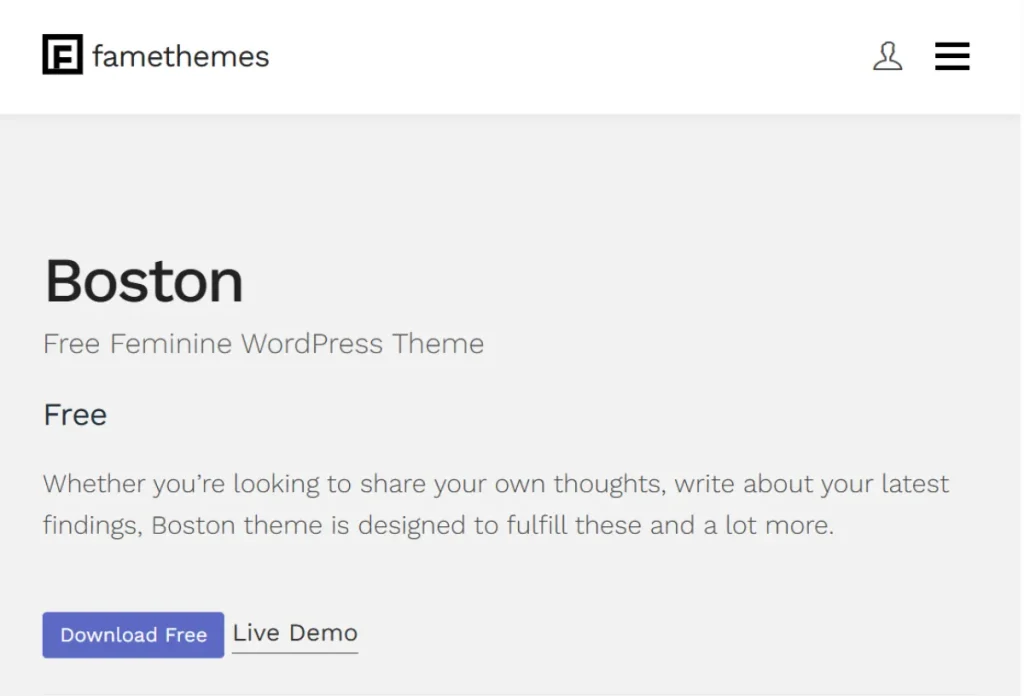Click the description line starting with findings
The height and width of the screenshot is (696, 1024).
point(437,525)
